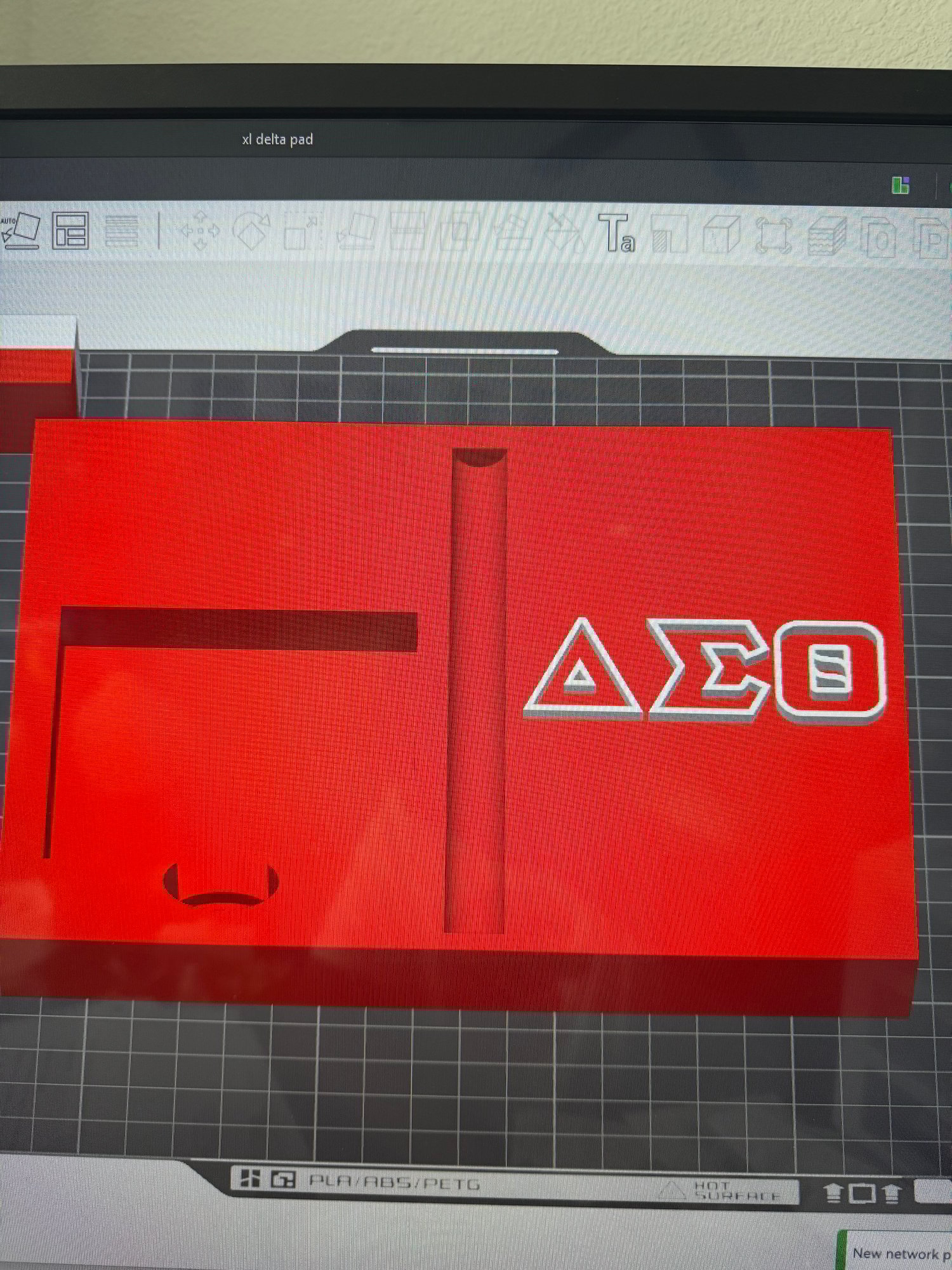Image resolution: width=952 pixels, height=1270 pixels.
Task: Click the green blocks icon in title bar
Action: 901,185
